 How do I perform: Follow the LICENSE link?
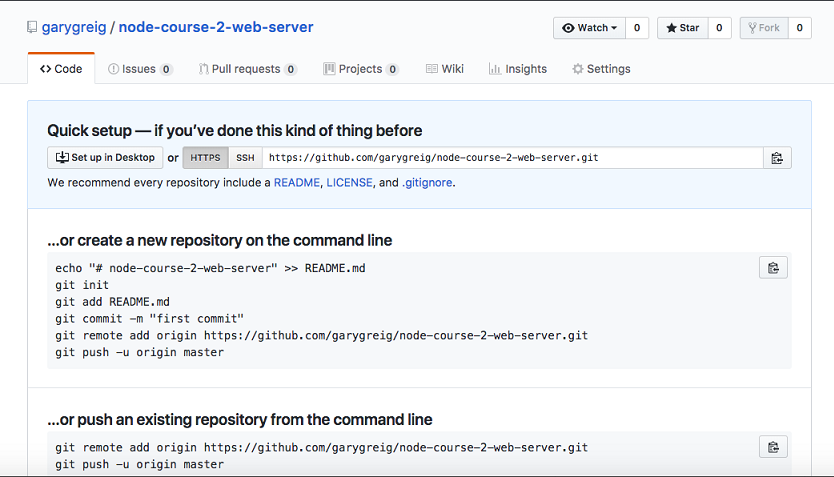(x=349, y=183)
